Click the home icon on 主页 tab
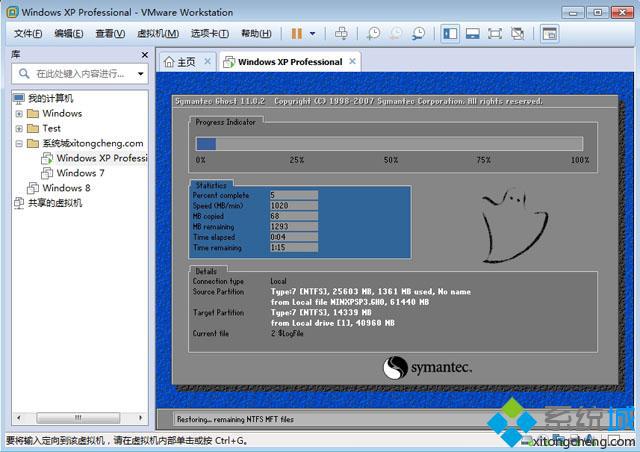This screenshot has height=452, width=640. click(x=169, y=62)
